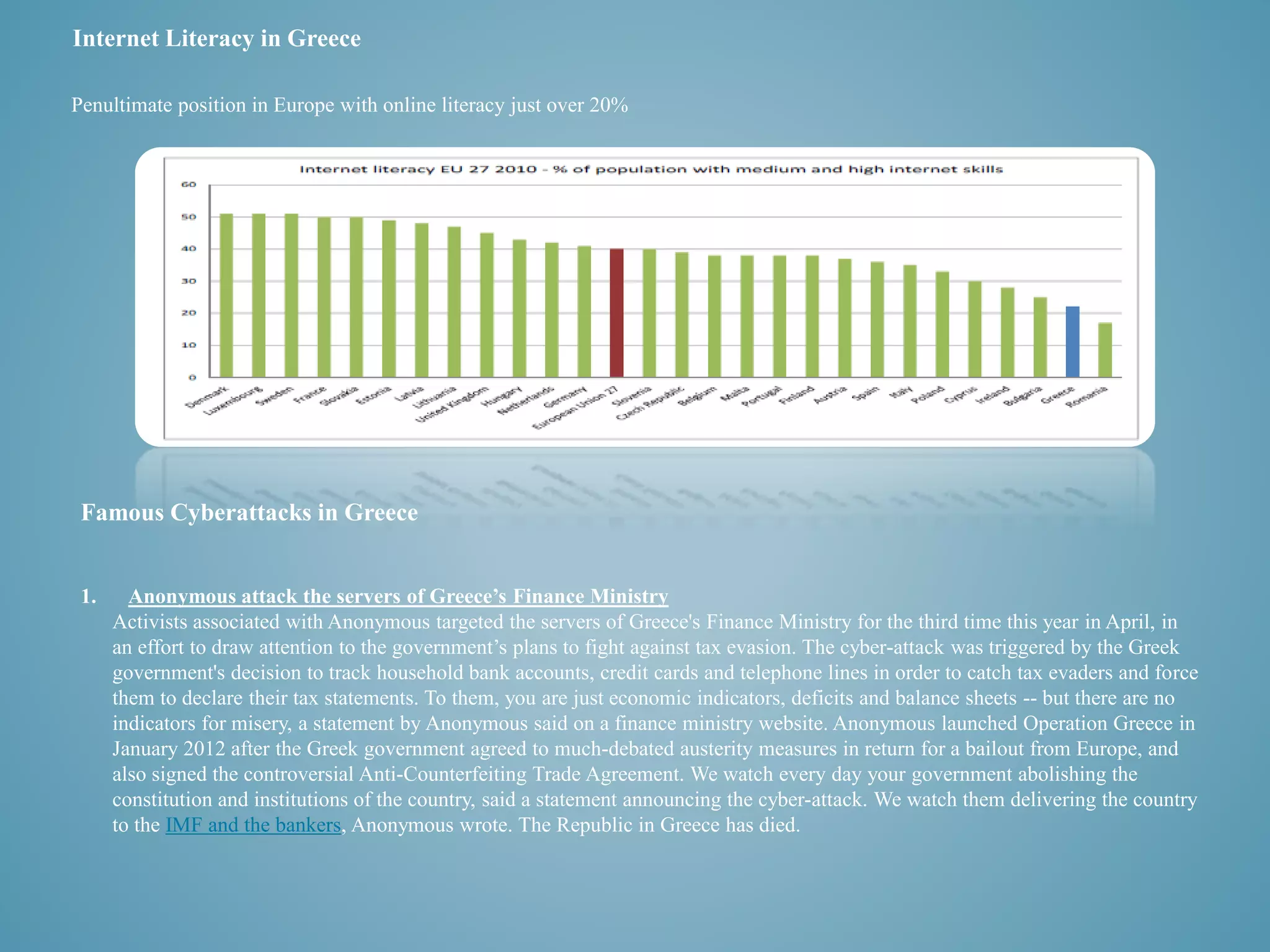Click paragraph line starting 'Activists associated with Anonymous'

tap(645, 622)
